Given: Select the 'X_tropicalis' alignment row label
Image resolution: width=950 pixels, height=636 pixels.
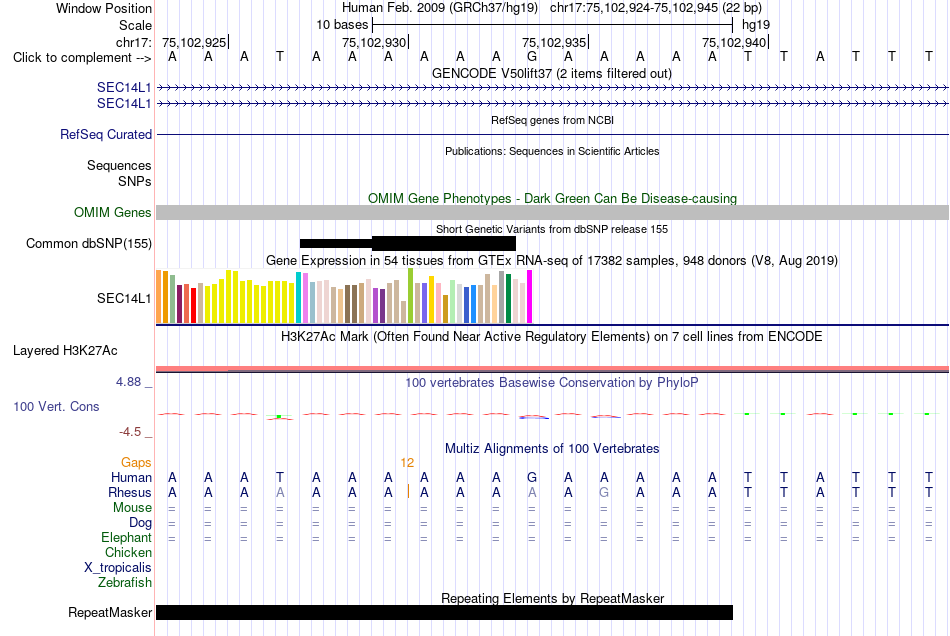Looking at the screenshot, I should coord(118,568).
